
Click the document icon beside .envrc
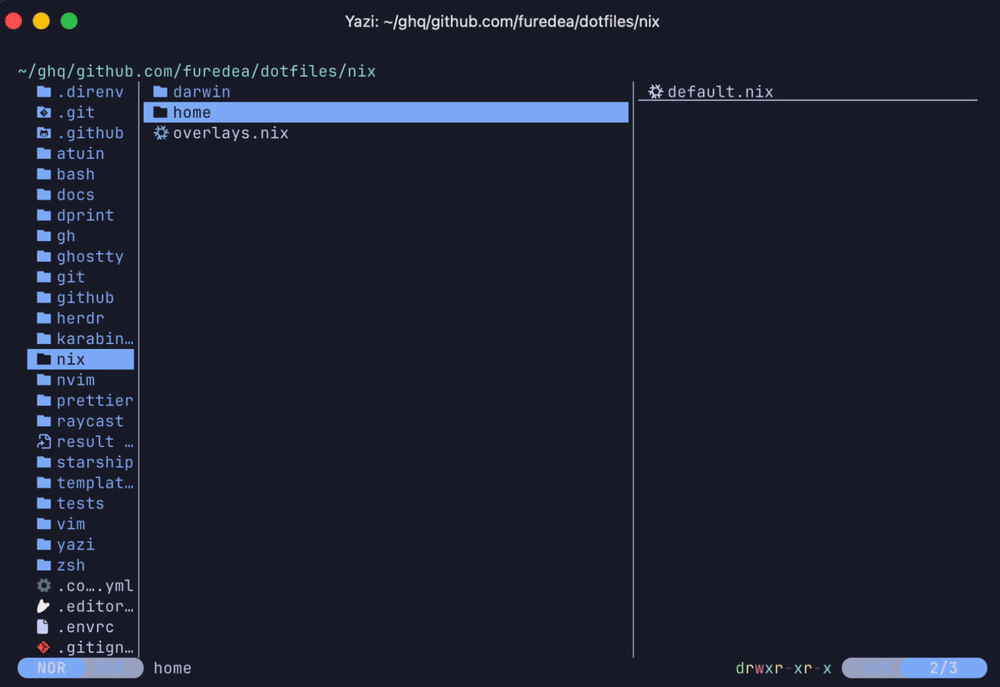coord(43,627)
